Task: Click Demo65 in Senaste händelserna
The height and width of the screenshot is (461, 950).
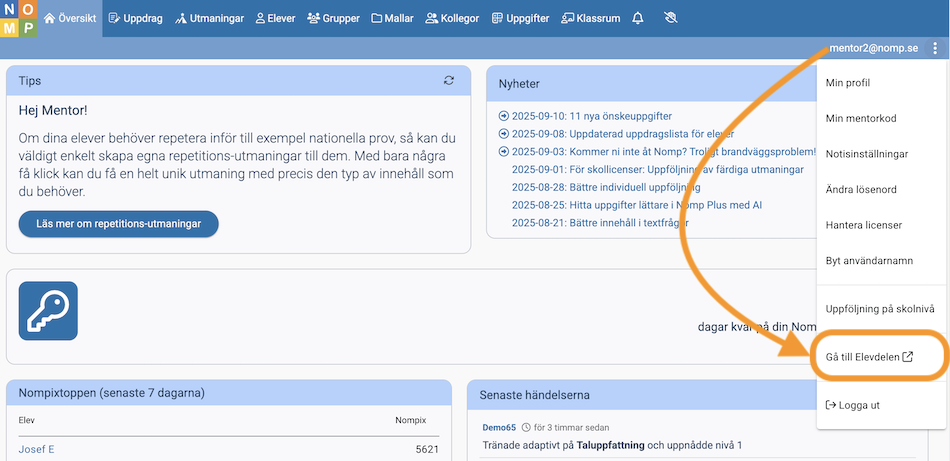Action: click(499, 427)
